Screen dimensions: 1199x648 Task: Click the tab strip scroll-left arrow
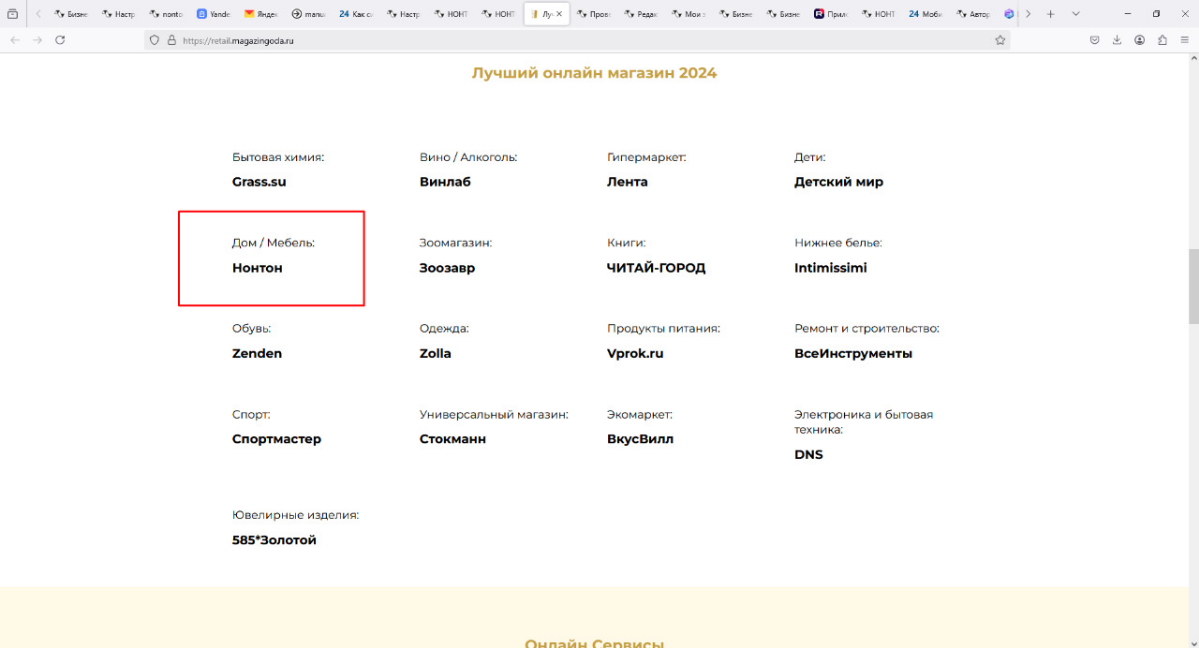(x=38, y=14)
